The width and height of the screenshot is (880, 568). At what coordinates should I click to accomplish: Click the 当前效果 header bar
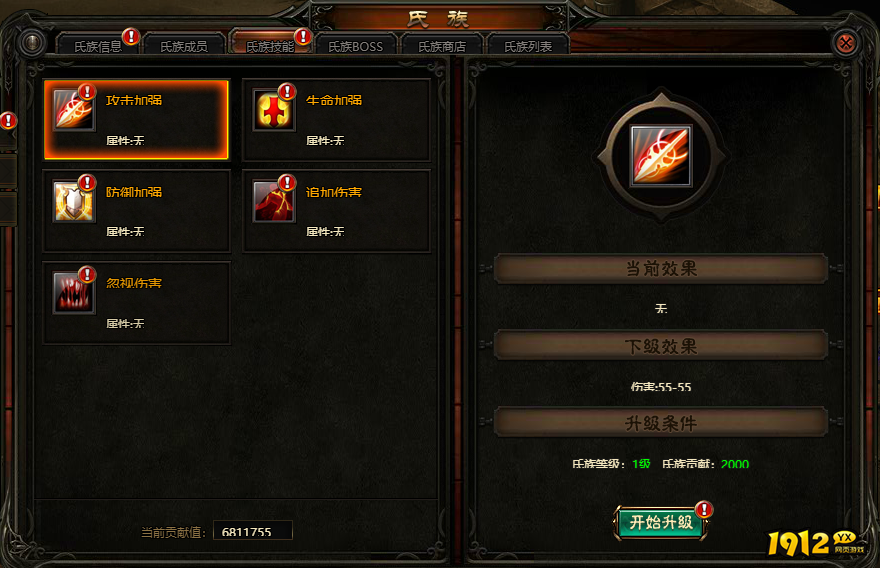(x=661, y=268)
